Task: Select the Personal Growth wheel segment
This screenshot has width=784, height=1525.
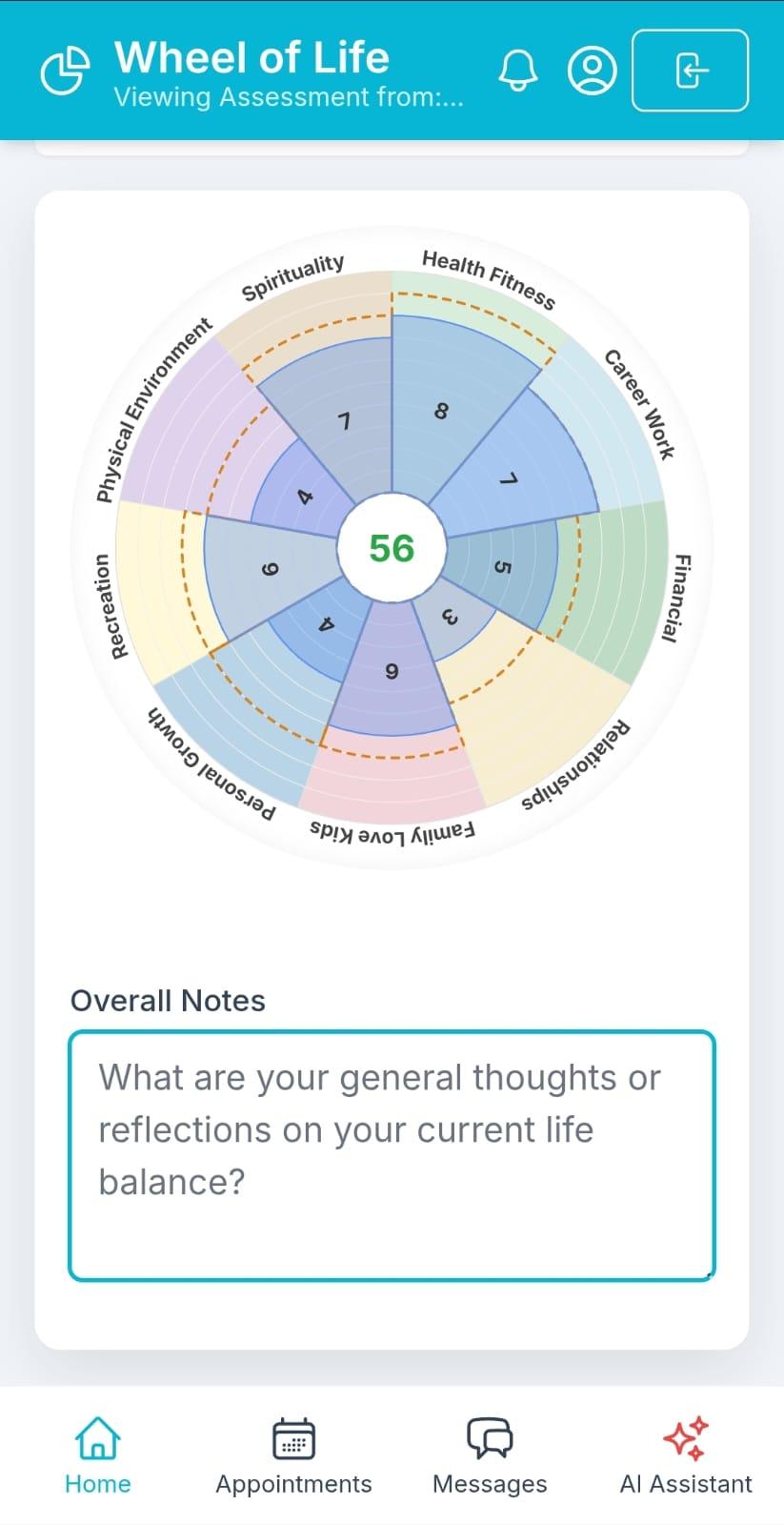Action: (326, 626)
